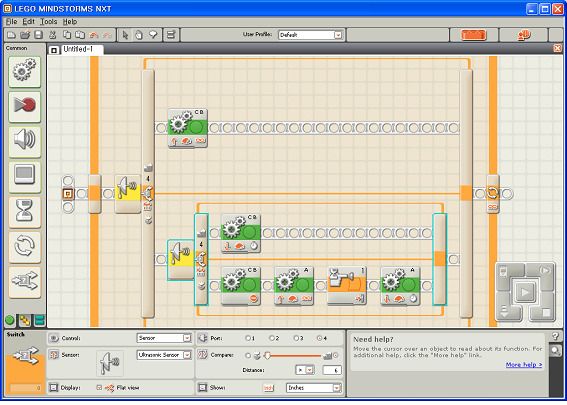Screen dimensions: 567x405
Task: Click the Download button in the controller
Action: pos(505,311)
